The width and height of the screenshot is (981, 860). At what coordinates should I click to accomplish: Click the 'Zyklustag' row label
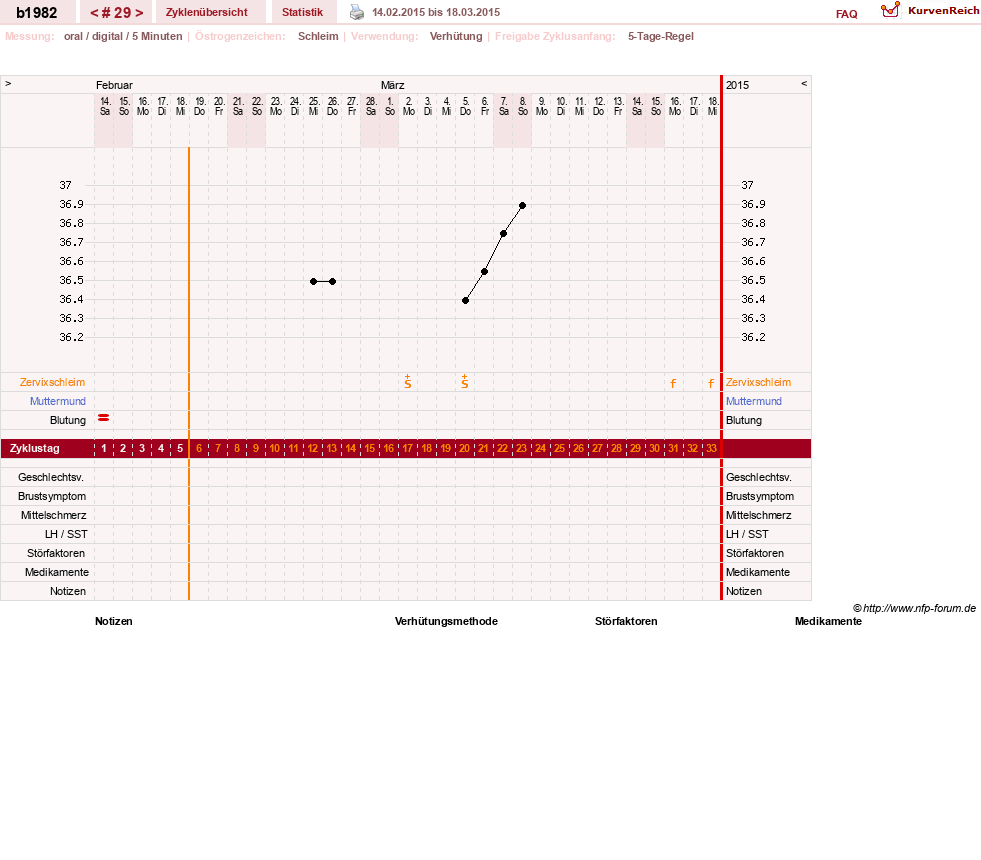pos(35,448)
